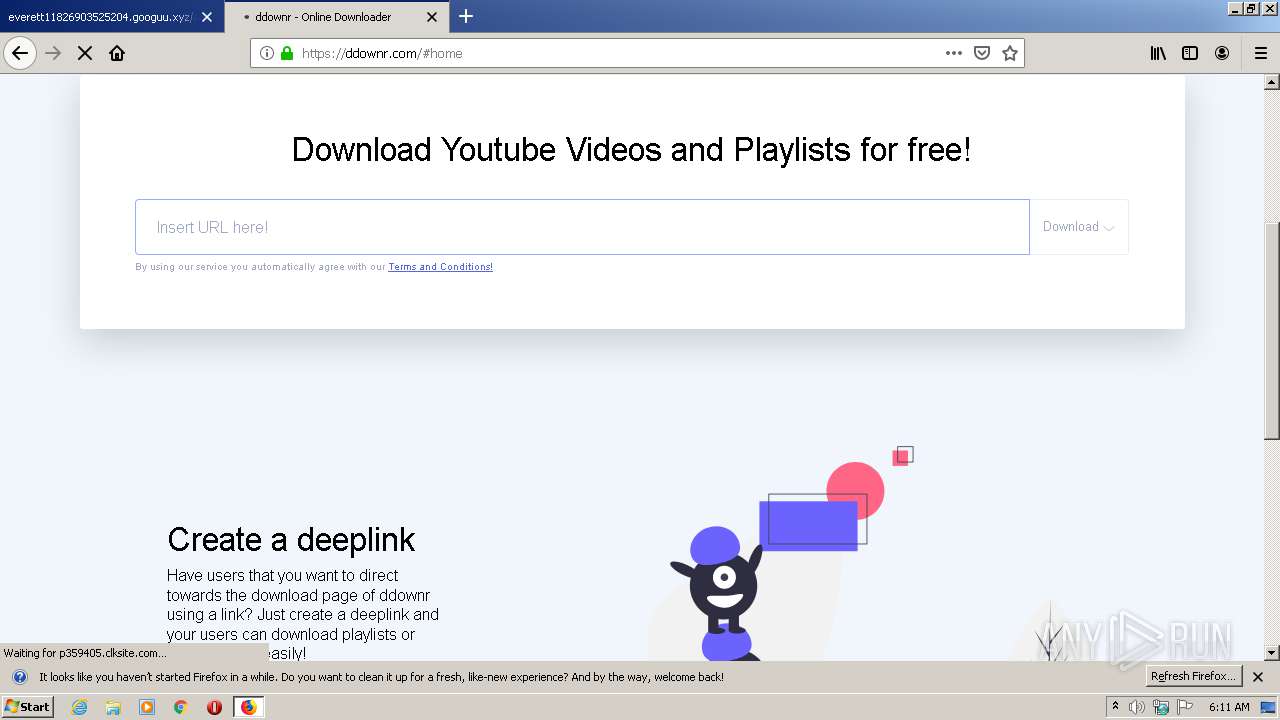
Task: Toggle the Firefox sidebar view
Action: pos(1190,53)
